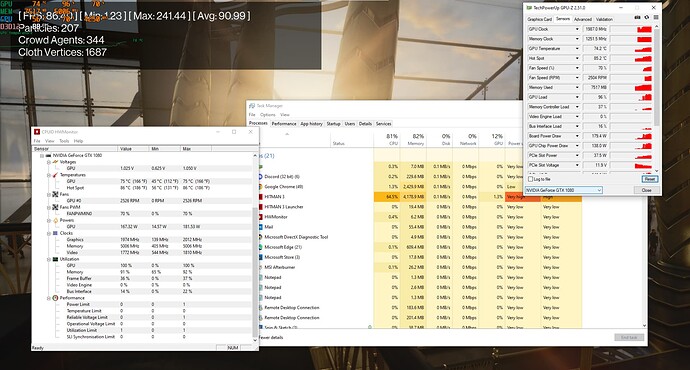
Task: Click Microsoft DirectX Diagnostic Tool process icon
Action: [x=260, y=237]
